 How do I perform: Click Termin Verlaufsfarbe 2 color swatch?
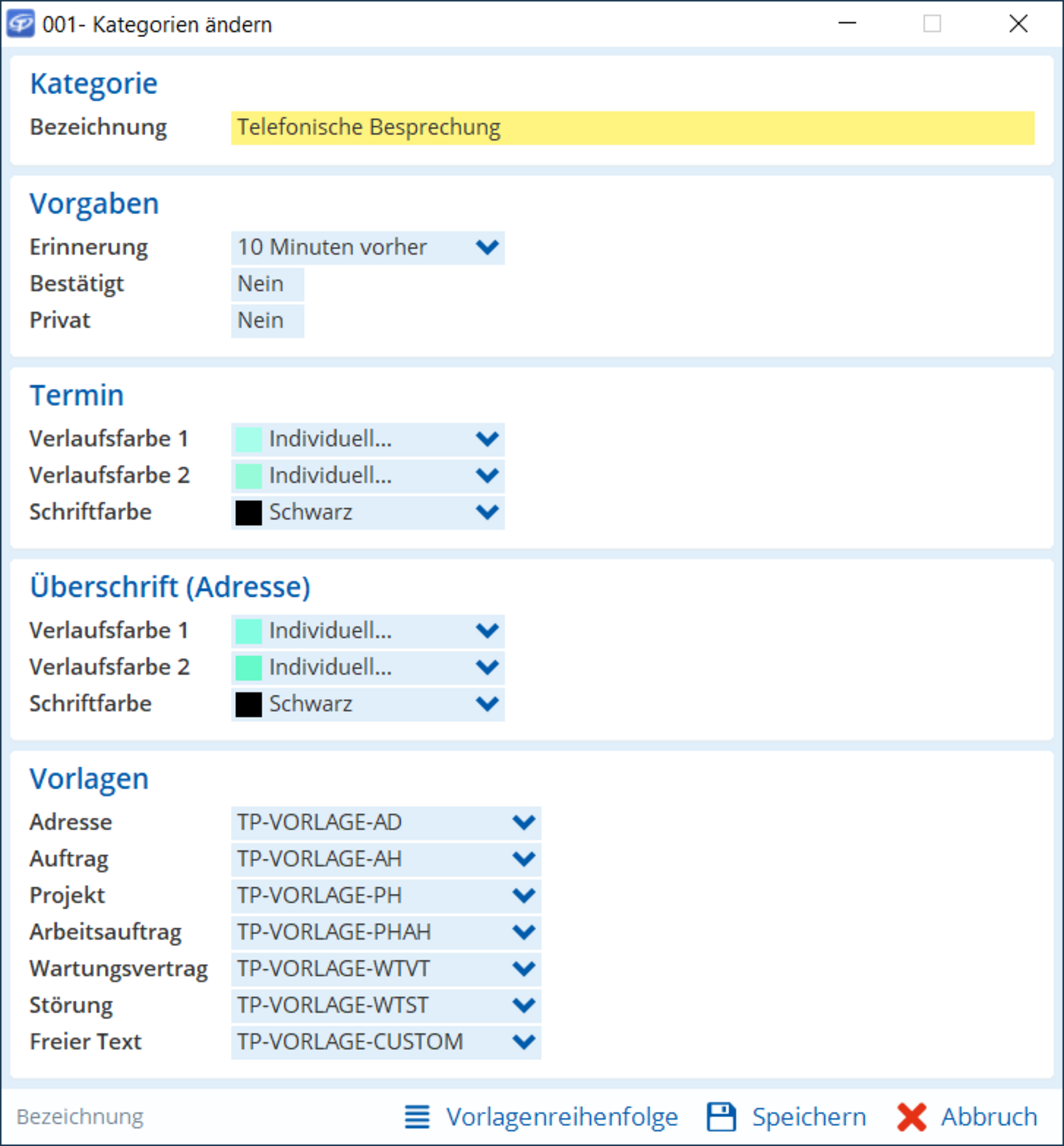[249, 476]
